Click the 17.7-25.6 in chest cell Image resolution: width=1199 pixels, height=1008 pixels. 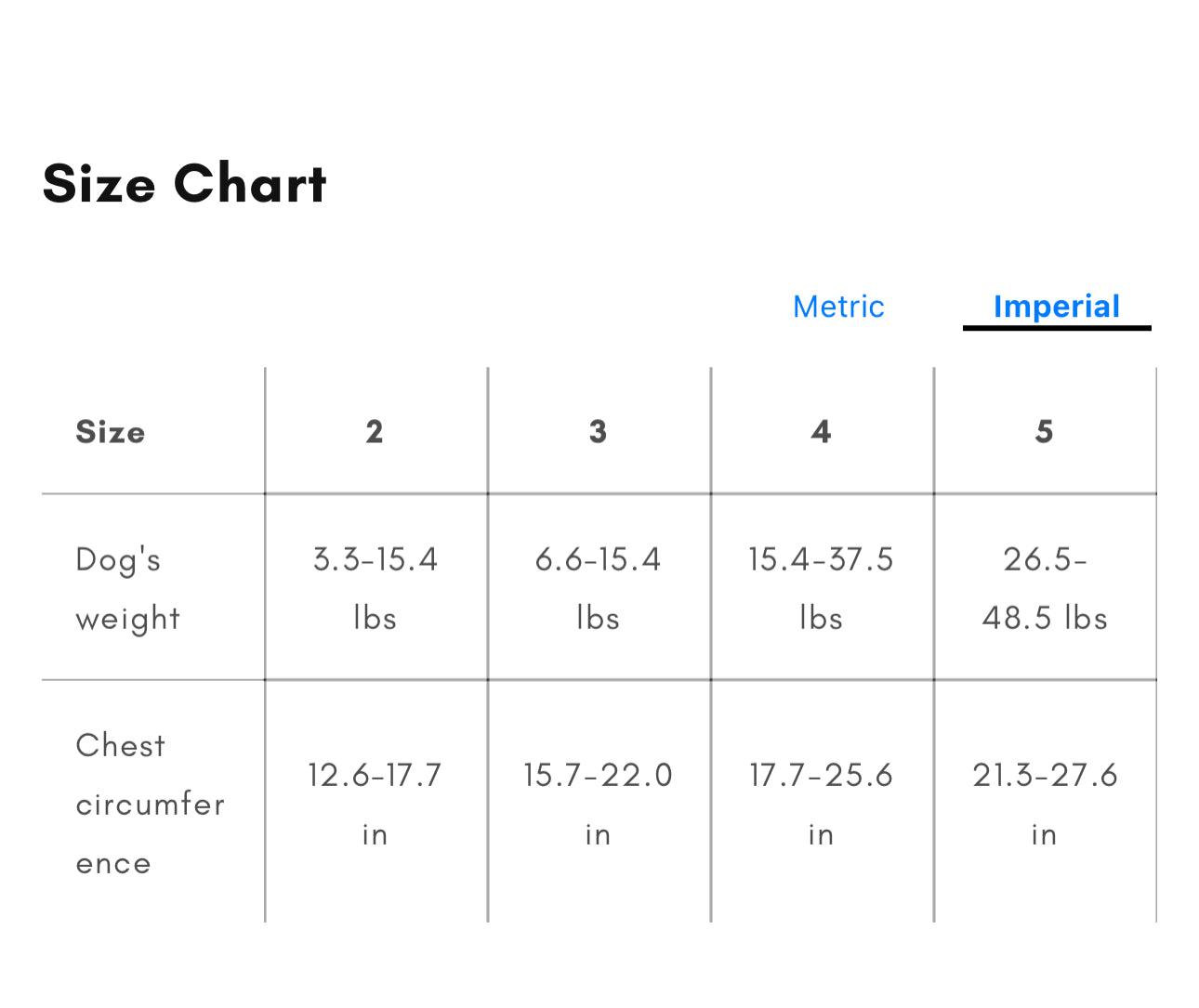[821, 804]
